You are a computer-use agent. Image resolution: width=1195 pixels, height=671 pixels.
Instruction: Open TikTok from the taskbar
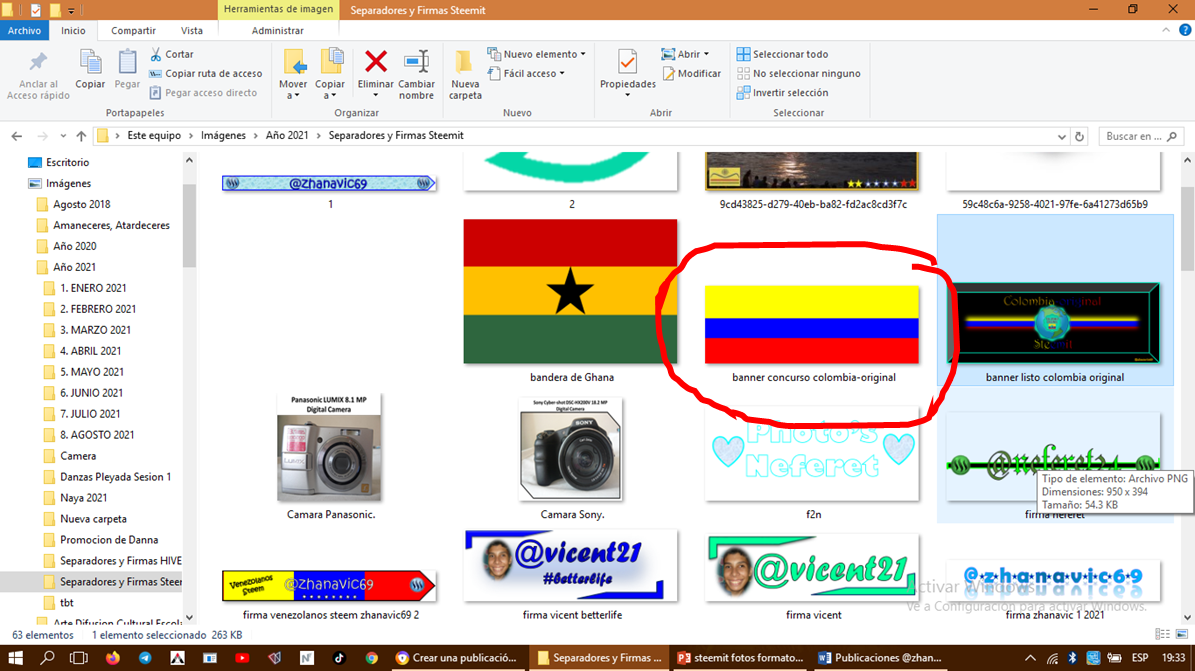(x=339, y=658)
